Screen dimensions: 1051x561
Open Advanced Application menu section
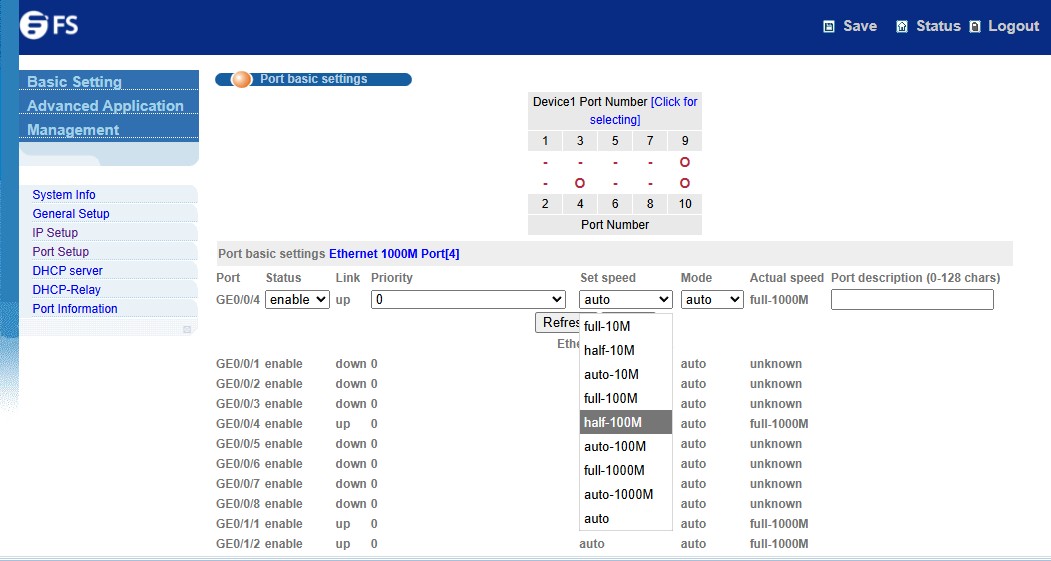106,106
